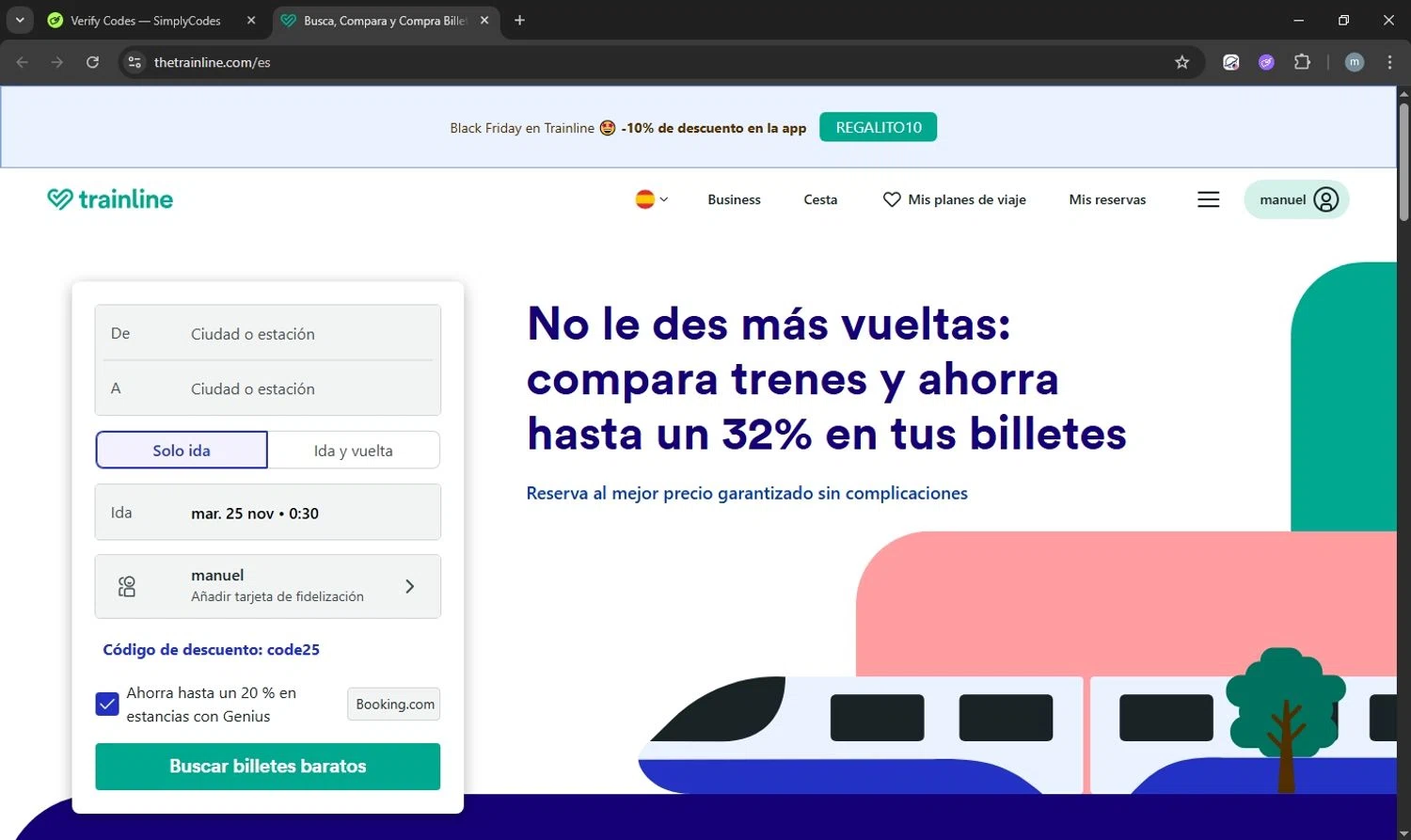Close the Trainline tab
The height and width of the screenshot is (840, 1411).
484,21
